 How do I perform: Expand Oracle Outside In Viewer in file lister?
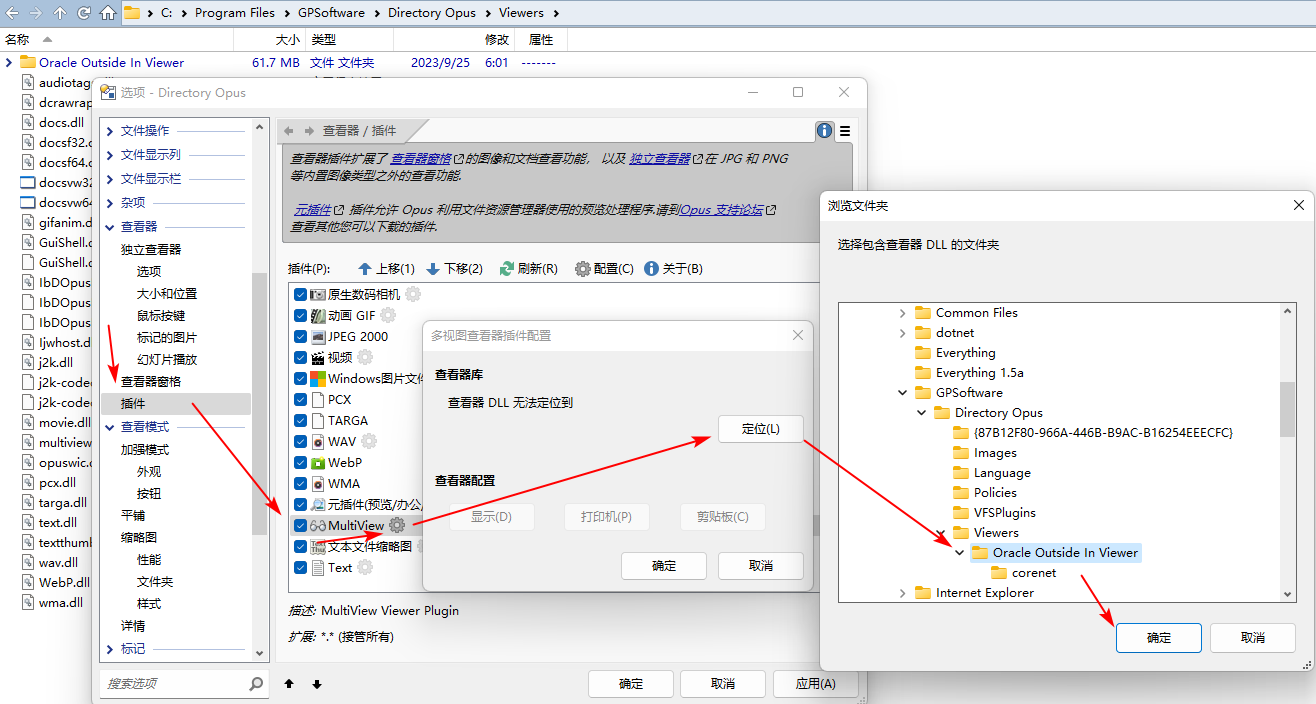point(9,62)
